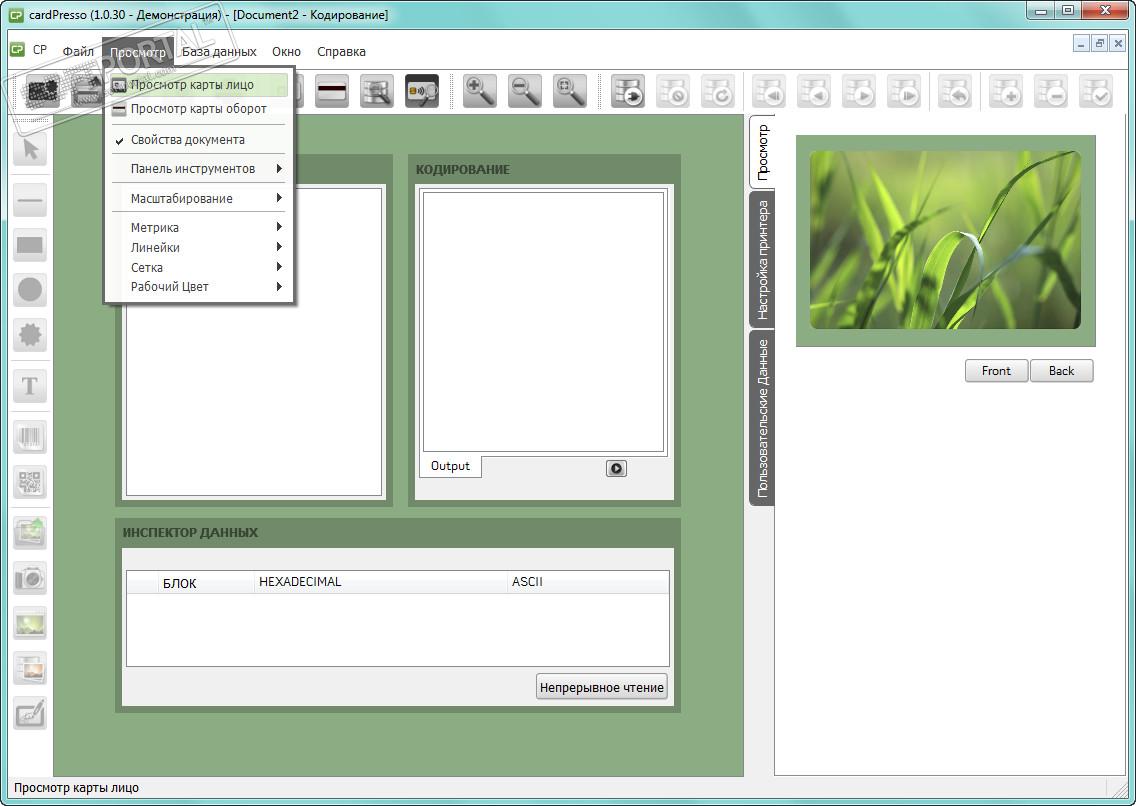
Task: Open the База данных menu
Action: pos(219,51)
